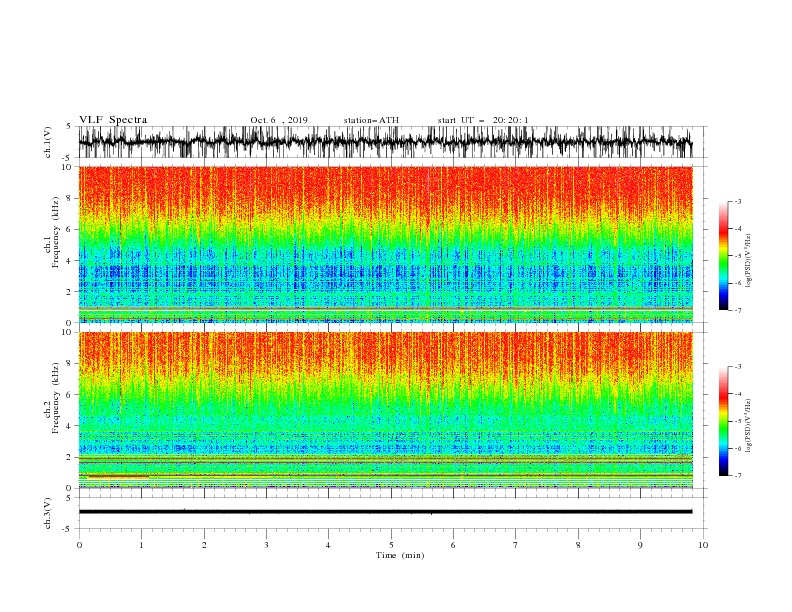Click the "VLF Spectra" title text
Image resolution: width=792 pixels, height=612 pixels.
tap(113, 120)
